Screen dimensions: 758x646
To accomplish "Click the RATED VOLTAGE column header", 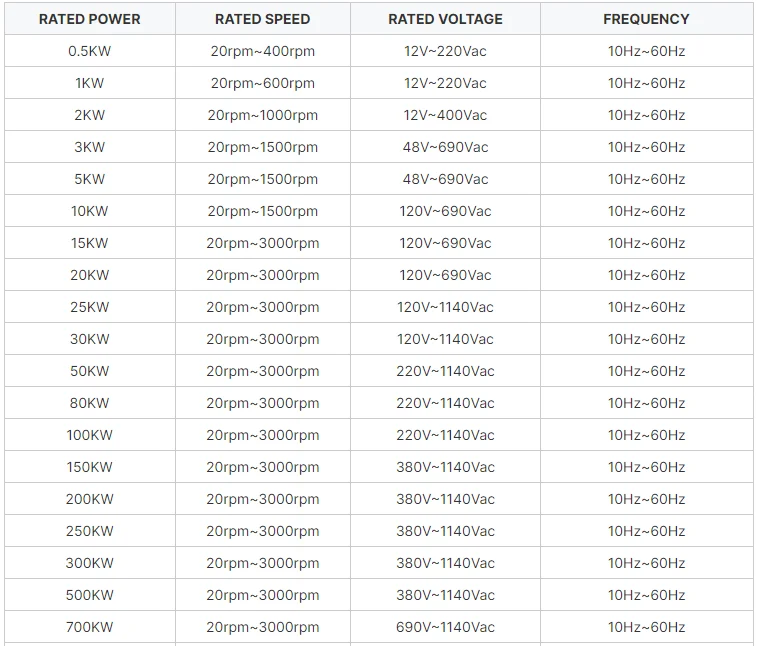I will (x=445, y=19).
